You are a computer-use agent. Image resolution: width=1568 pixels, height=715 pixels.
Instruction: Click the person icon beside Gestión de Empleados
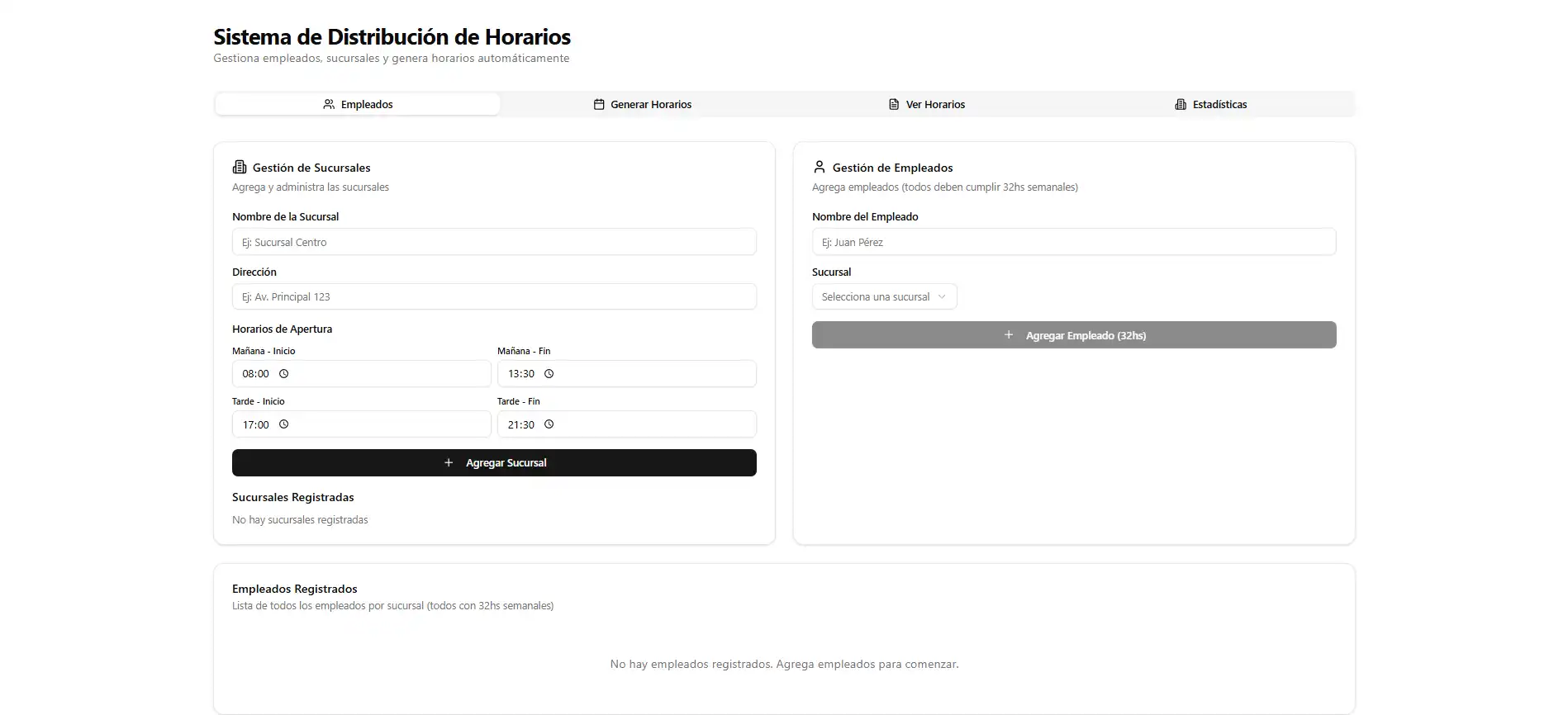820,167
